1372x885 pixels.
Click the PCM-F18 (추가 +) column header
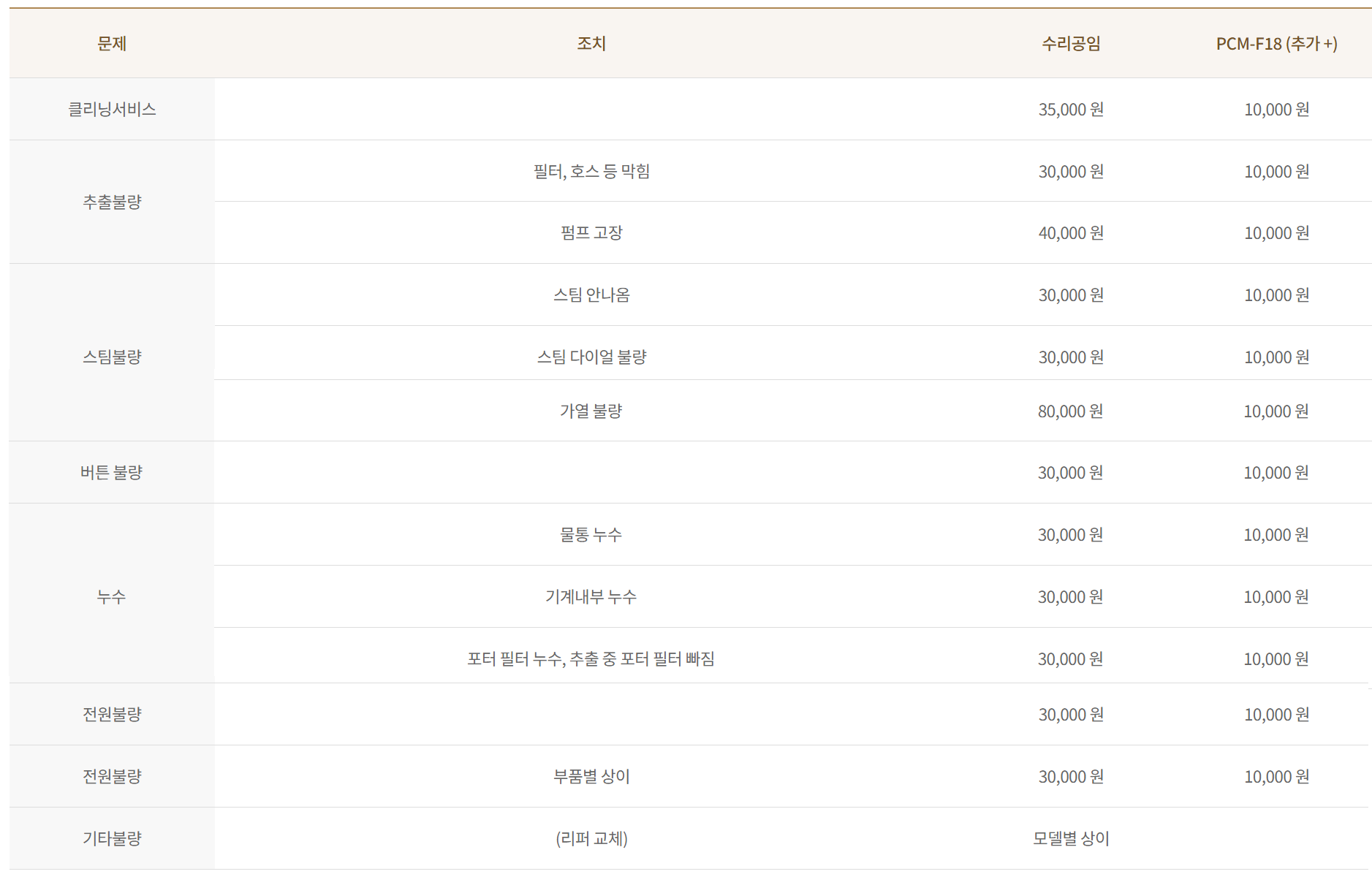coord(1276,44)
